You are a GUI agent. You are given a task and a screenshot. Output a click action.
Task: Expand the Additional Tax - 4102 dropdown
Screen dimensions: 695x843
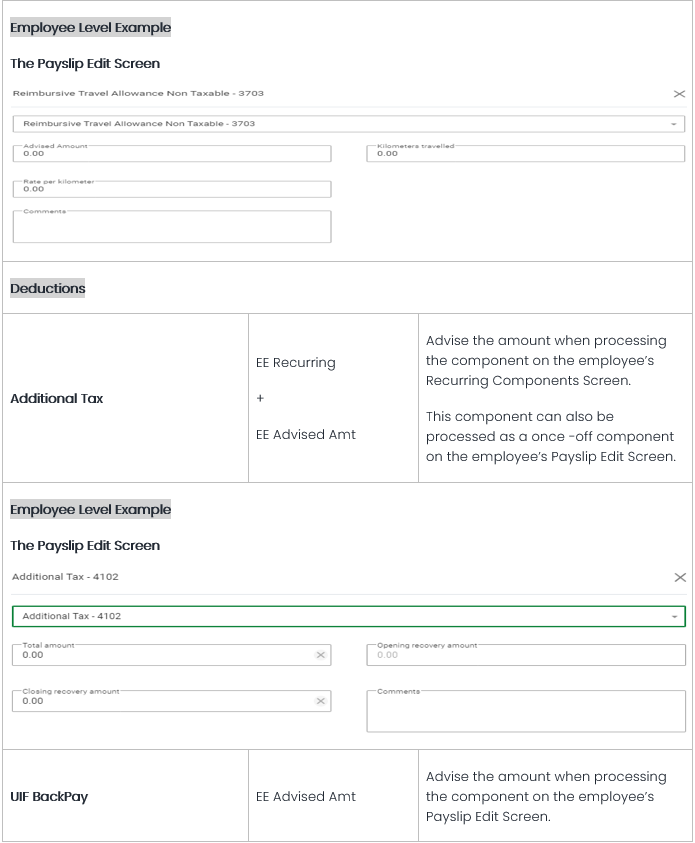676,617
